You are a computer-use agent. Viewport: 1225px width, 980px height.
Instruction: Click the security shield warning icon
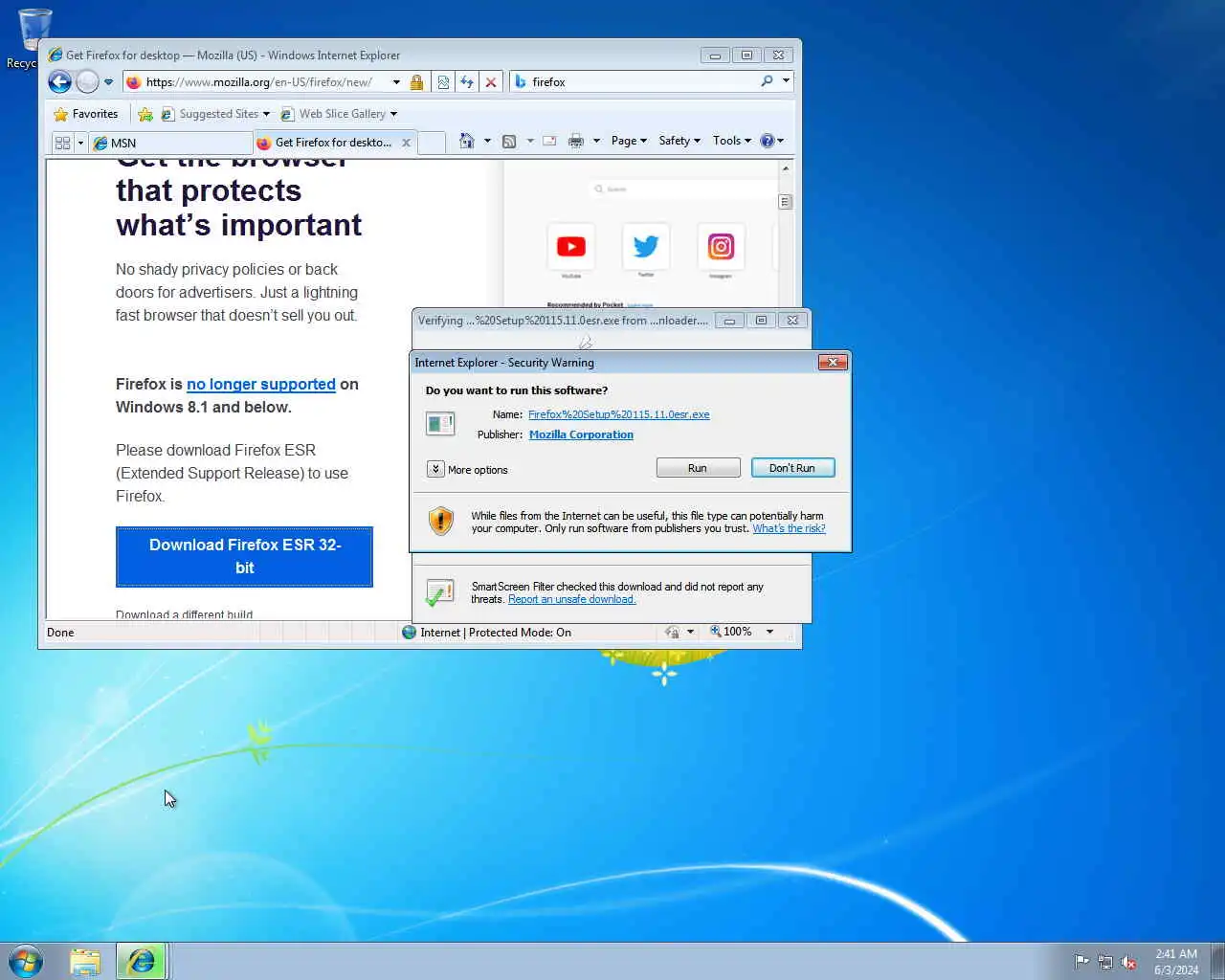coord(440,521)
